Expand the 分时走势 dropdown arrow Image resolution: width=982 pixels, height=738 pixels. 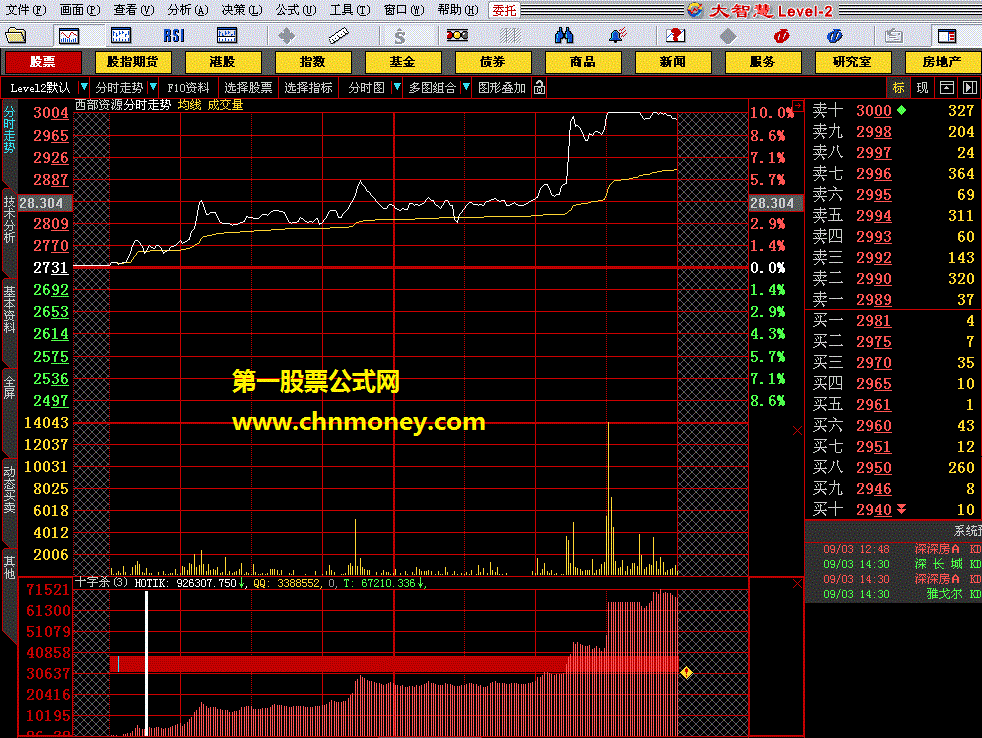[153, 87]
